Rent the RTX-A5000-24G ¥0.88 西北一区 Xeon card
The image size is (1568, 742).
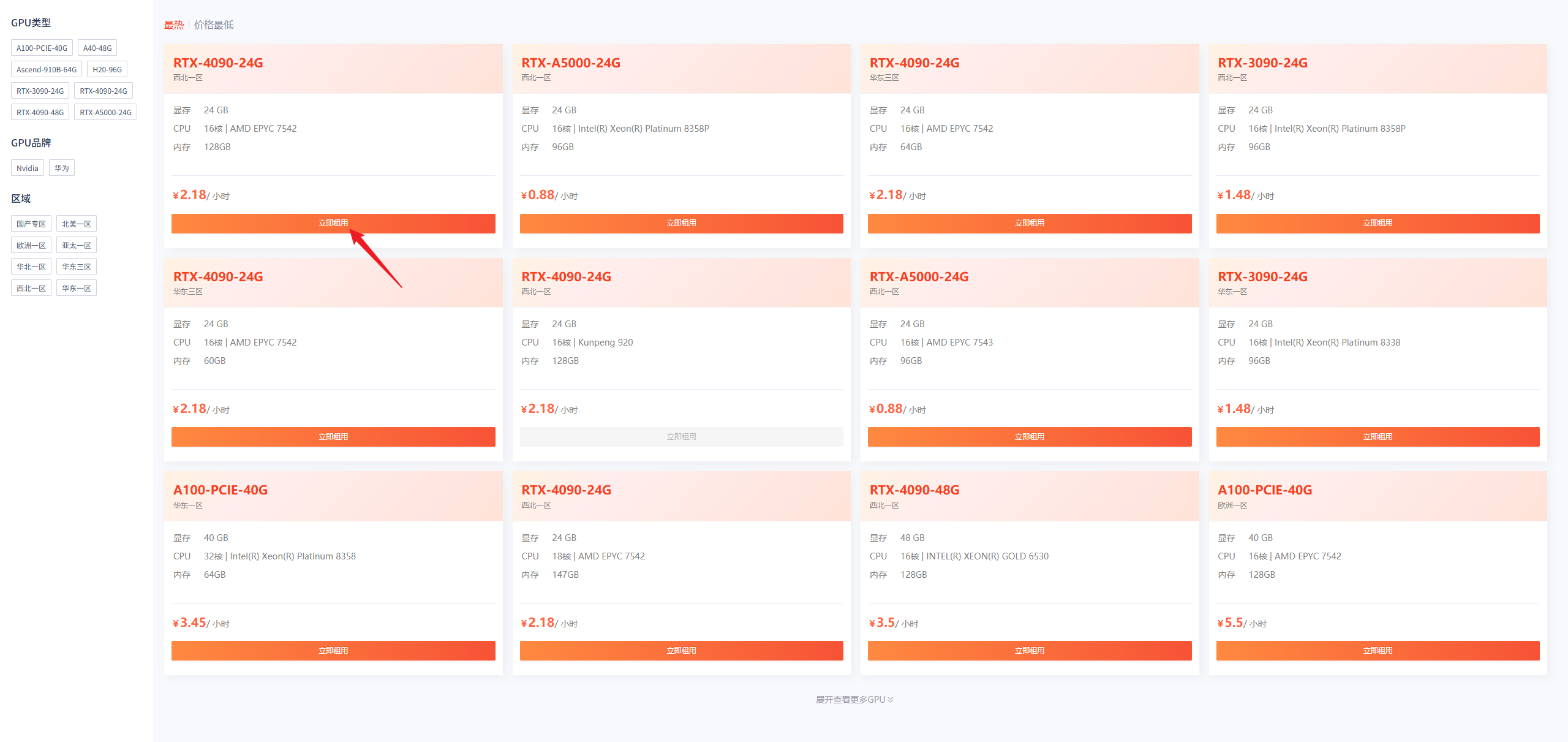pyautogui.click(x=681, y=223)
